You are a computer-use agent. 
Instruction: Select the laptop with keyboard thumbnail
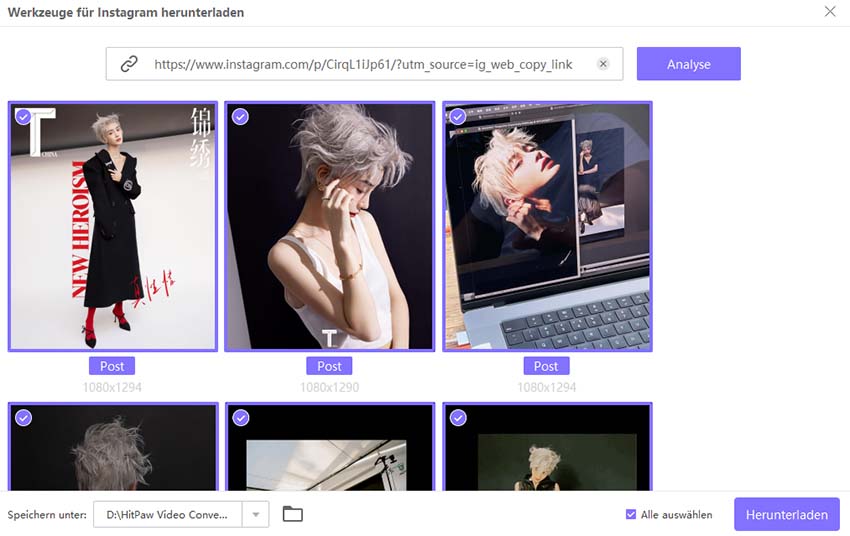coord(547,227)
